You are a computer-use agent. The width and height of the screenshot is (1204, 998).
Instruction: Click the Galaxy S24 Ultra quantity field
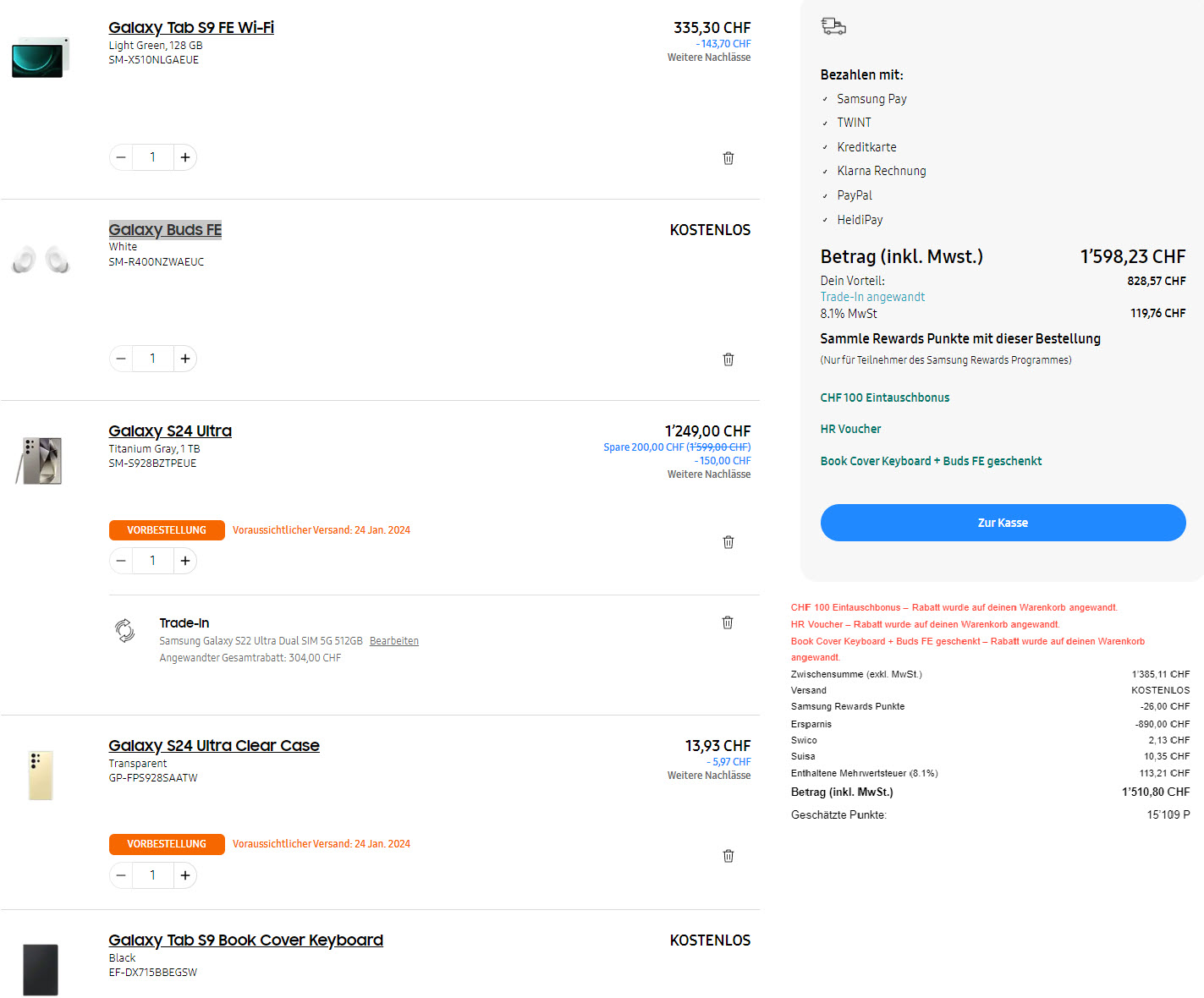[152, 561]
